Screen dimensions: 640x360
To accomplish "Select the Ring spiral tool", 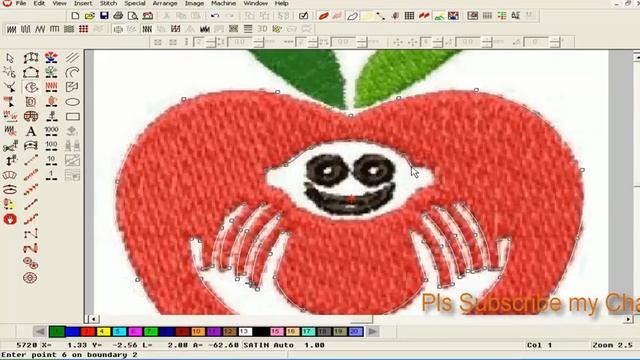I will click(x=31, y=102).
